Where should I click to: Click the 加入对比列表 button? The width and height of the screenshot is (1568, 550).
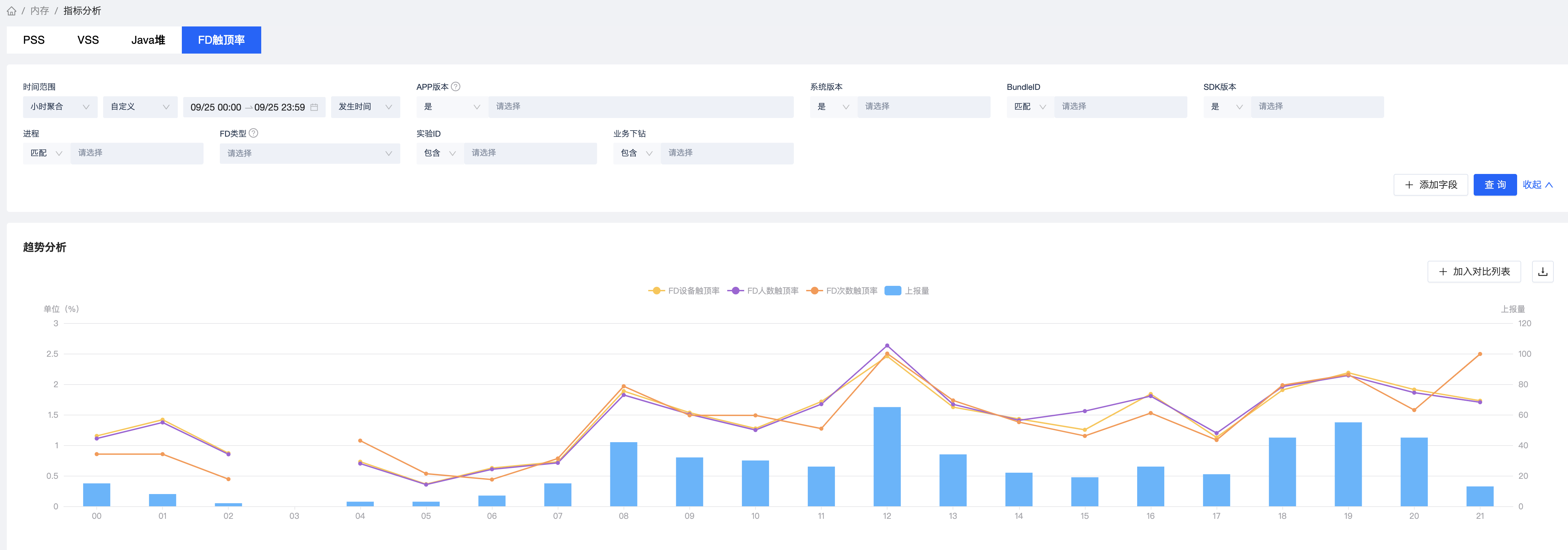[1474, 271]
